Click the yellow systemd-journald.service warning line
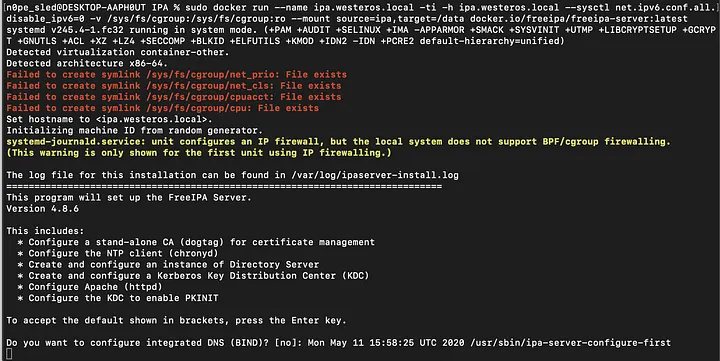Viewport: 720px width, 361px height. [x=338, y=141]
